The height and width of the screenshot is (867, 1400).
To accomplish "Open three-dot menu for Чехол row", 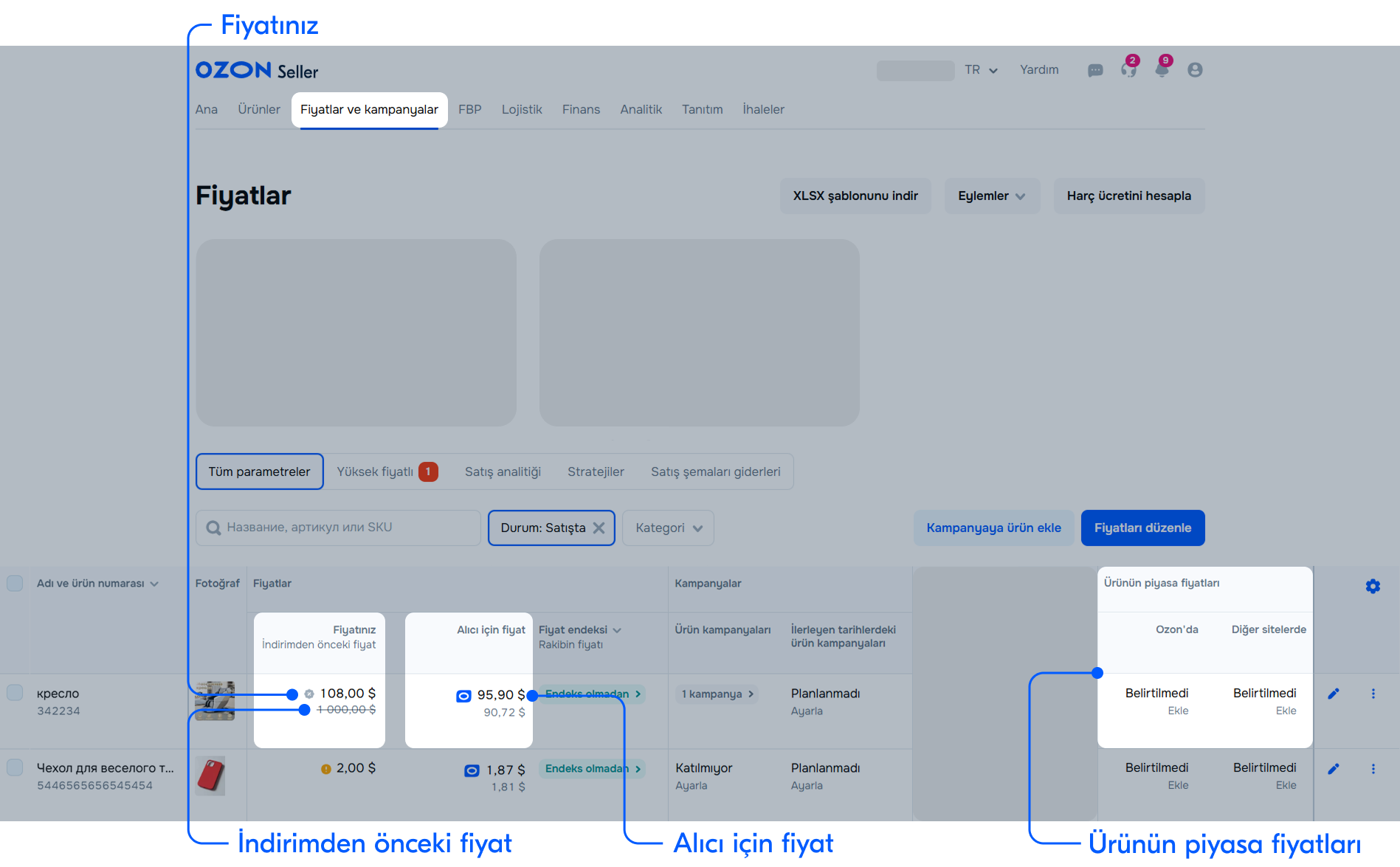I will pyautogui.click(x=1373, y=769).
